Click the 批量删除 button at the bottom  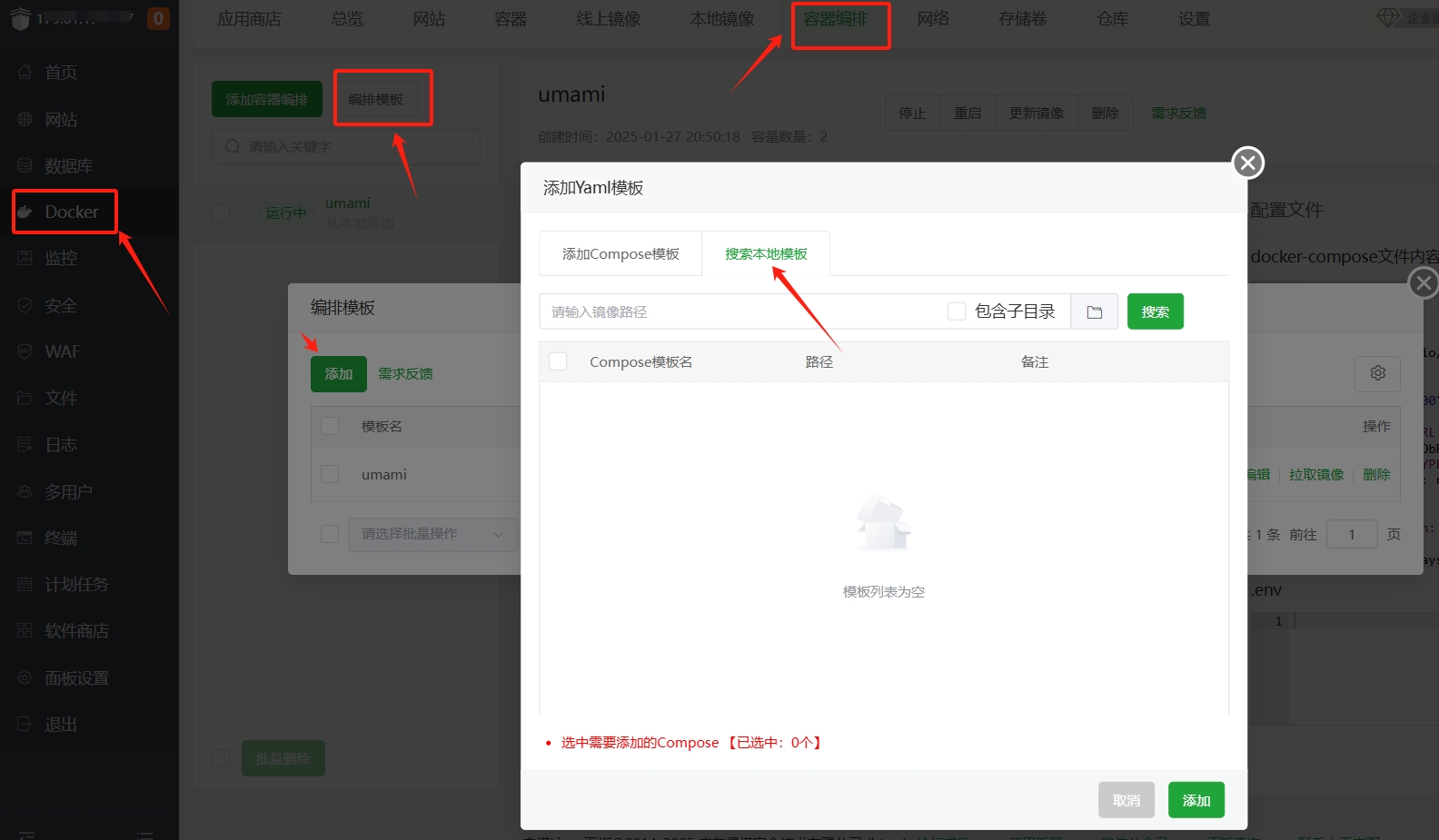(x=283, y=758)
